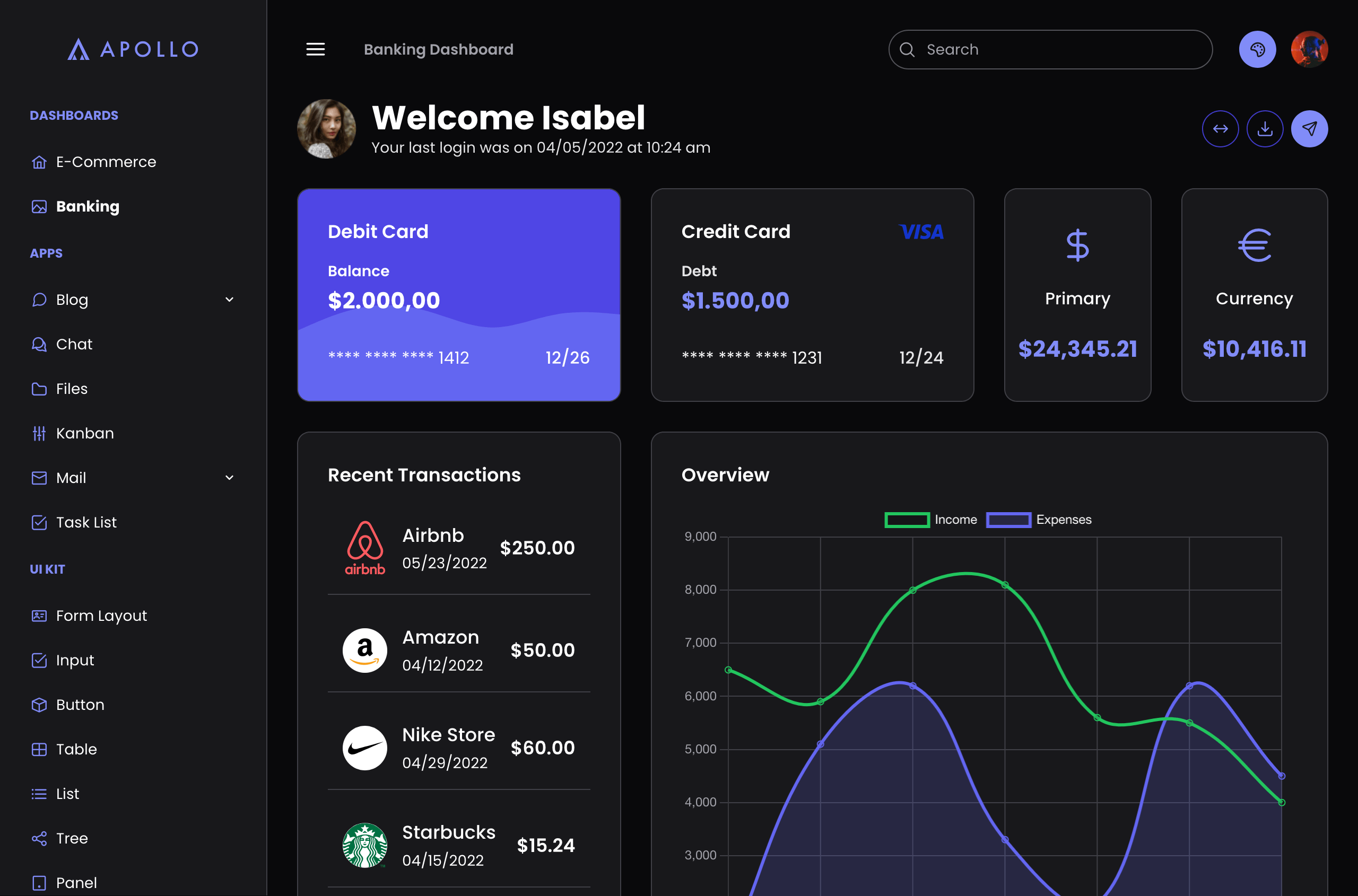This screenshot has height=896, width=1358.
Task: Click the Starbucks transaction amount $15.24
Action: (x=545, y=845)
